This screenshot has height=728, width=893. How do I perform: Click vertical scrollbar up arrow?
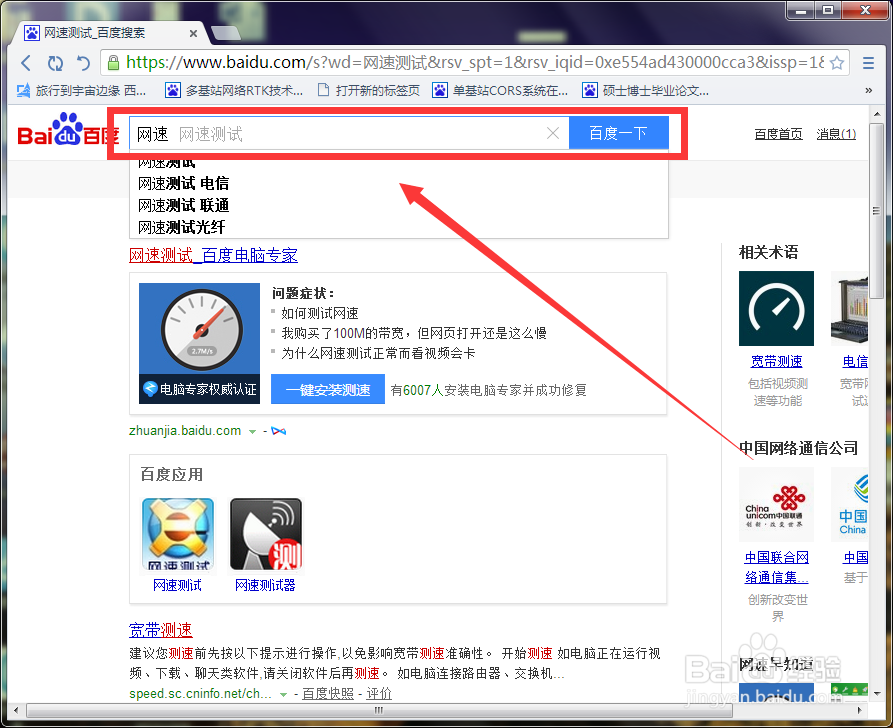[876, 114]
